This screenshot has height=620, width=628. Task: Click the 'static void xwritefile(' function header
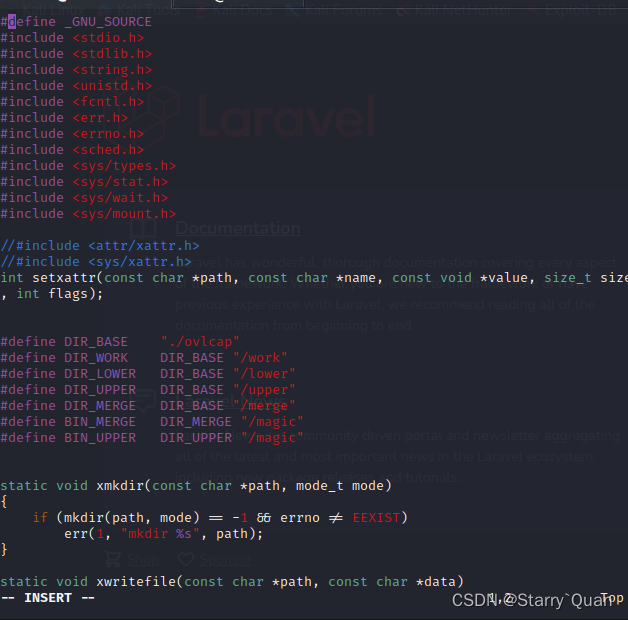(x=232, y=582)
